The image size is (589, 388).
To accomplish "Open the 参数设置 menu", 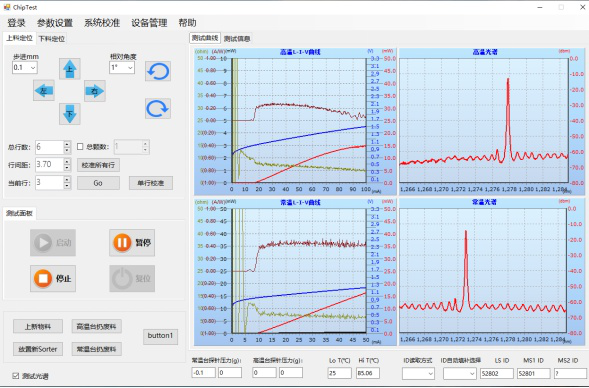I will (55, 23).
